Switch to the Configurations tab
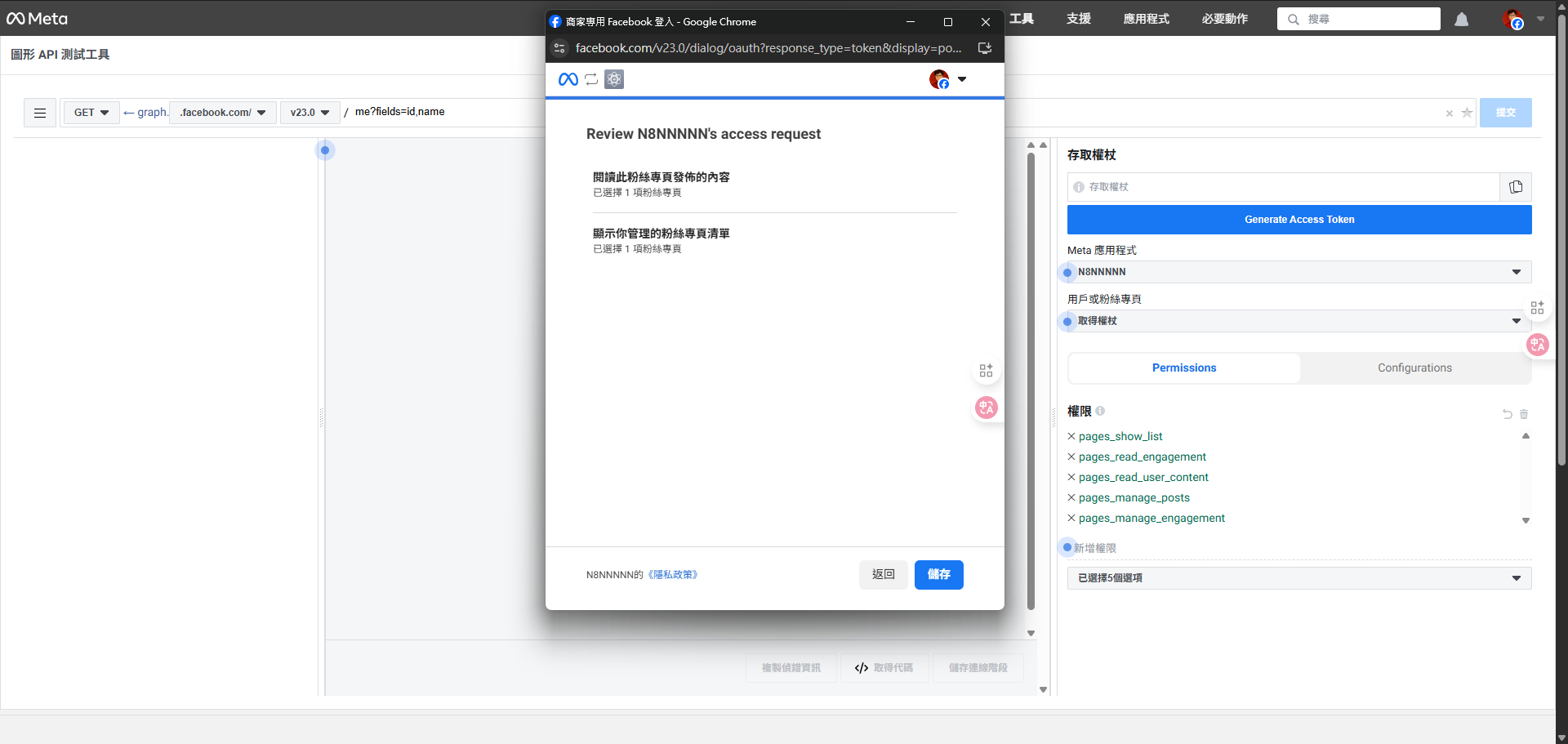Image resolution: width=1568 pixels, height=744 pixels. (1414, 368)
